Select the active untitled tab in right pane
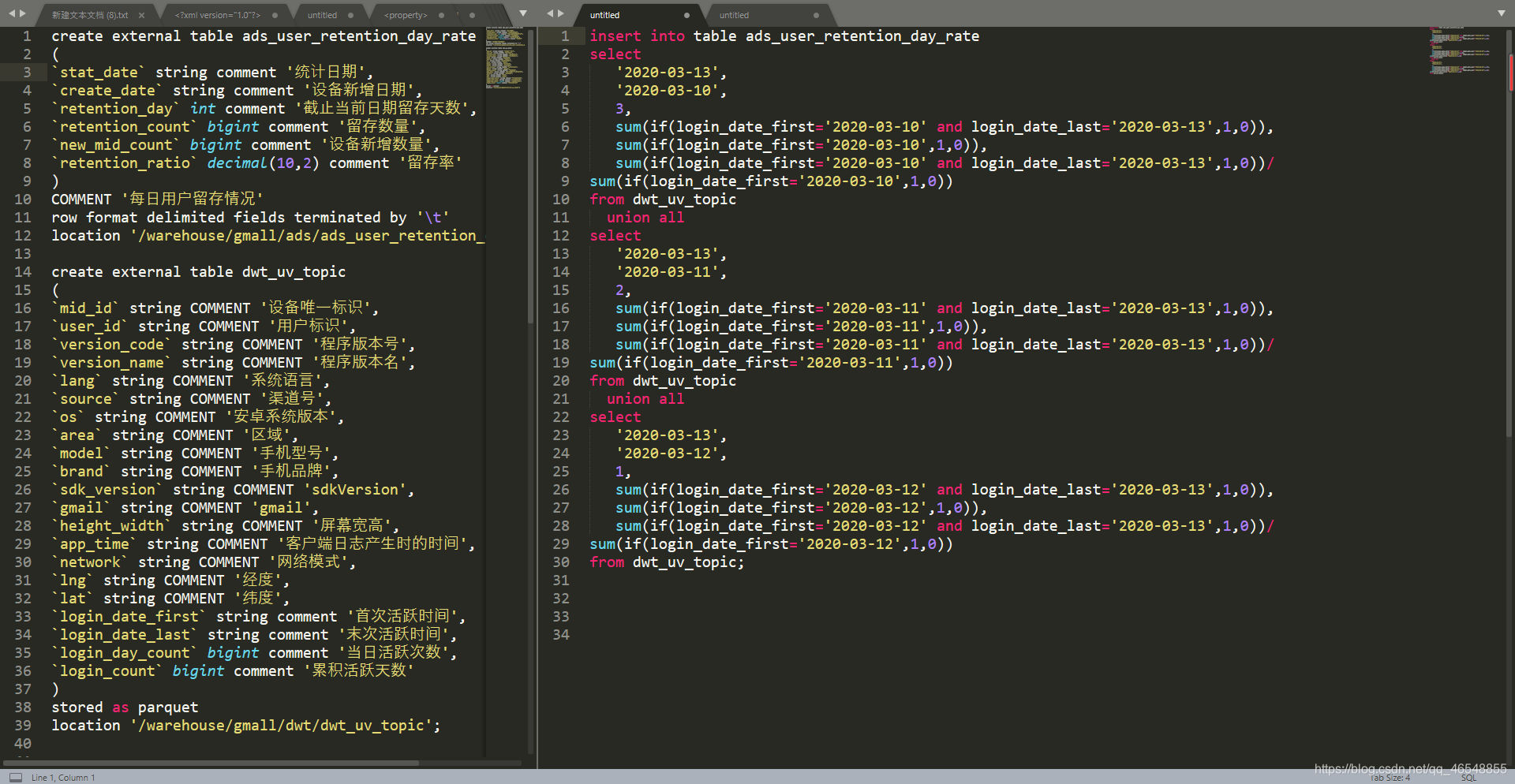This screenshot has height=784, width=1515. point(605,15)
